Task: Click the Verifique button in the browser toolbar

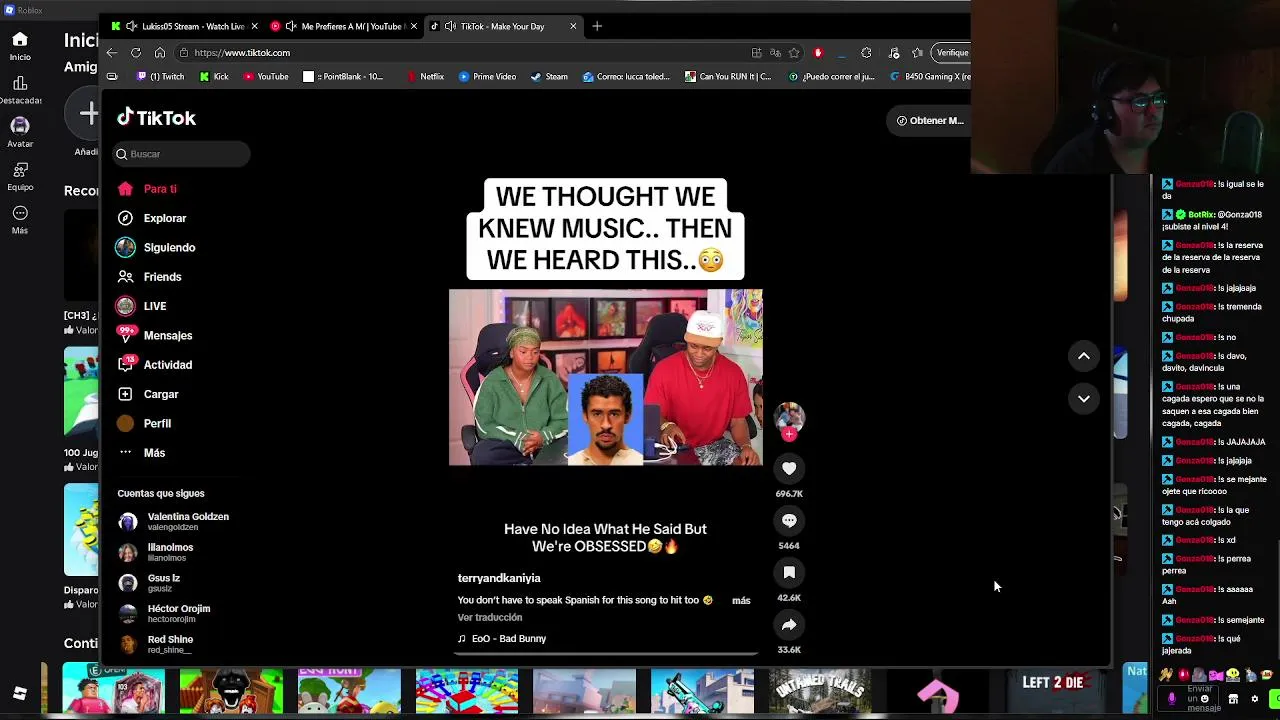Action: [951, 53]
